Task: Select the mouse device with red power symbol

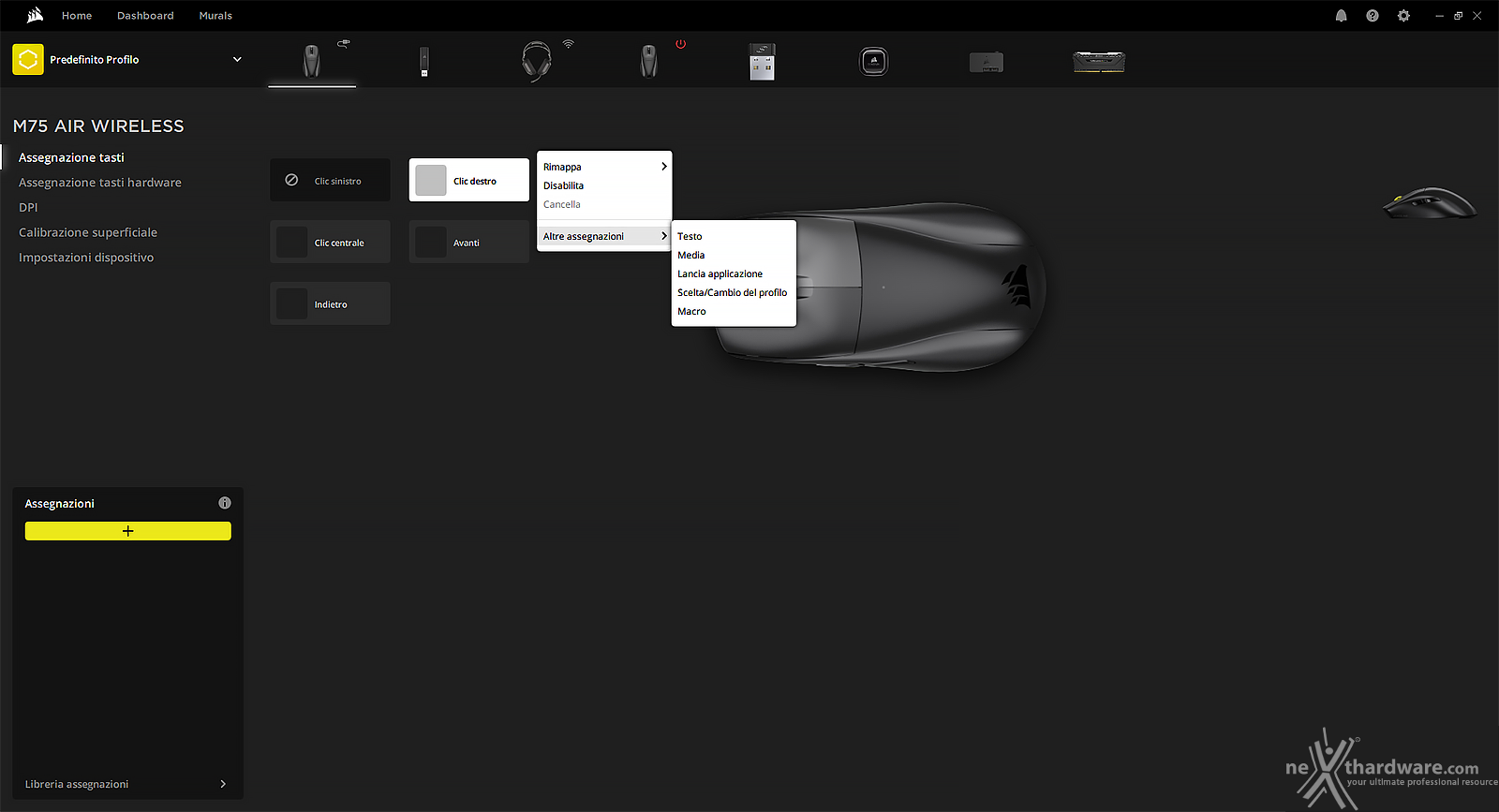Action: pyautogui.click(x=649, y=62)
